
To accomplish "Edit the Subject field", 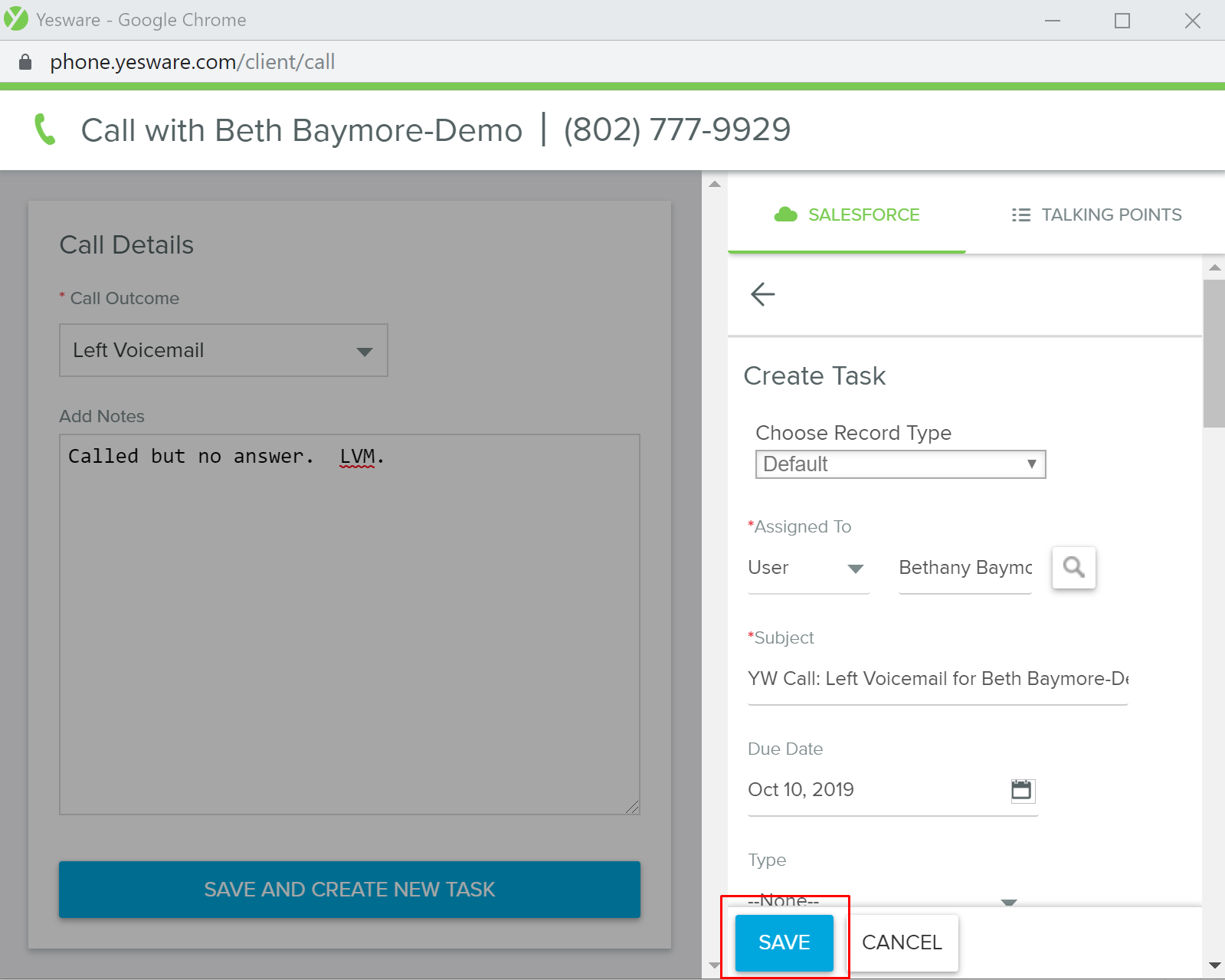I will point(938,679).
